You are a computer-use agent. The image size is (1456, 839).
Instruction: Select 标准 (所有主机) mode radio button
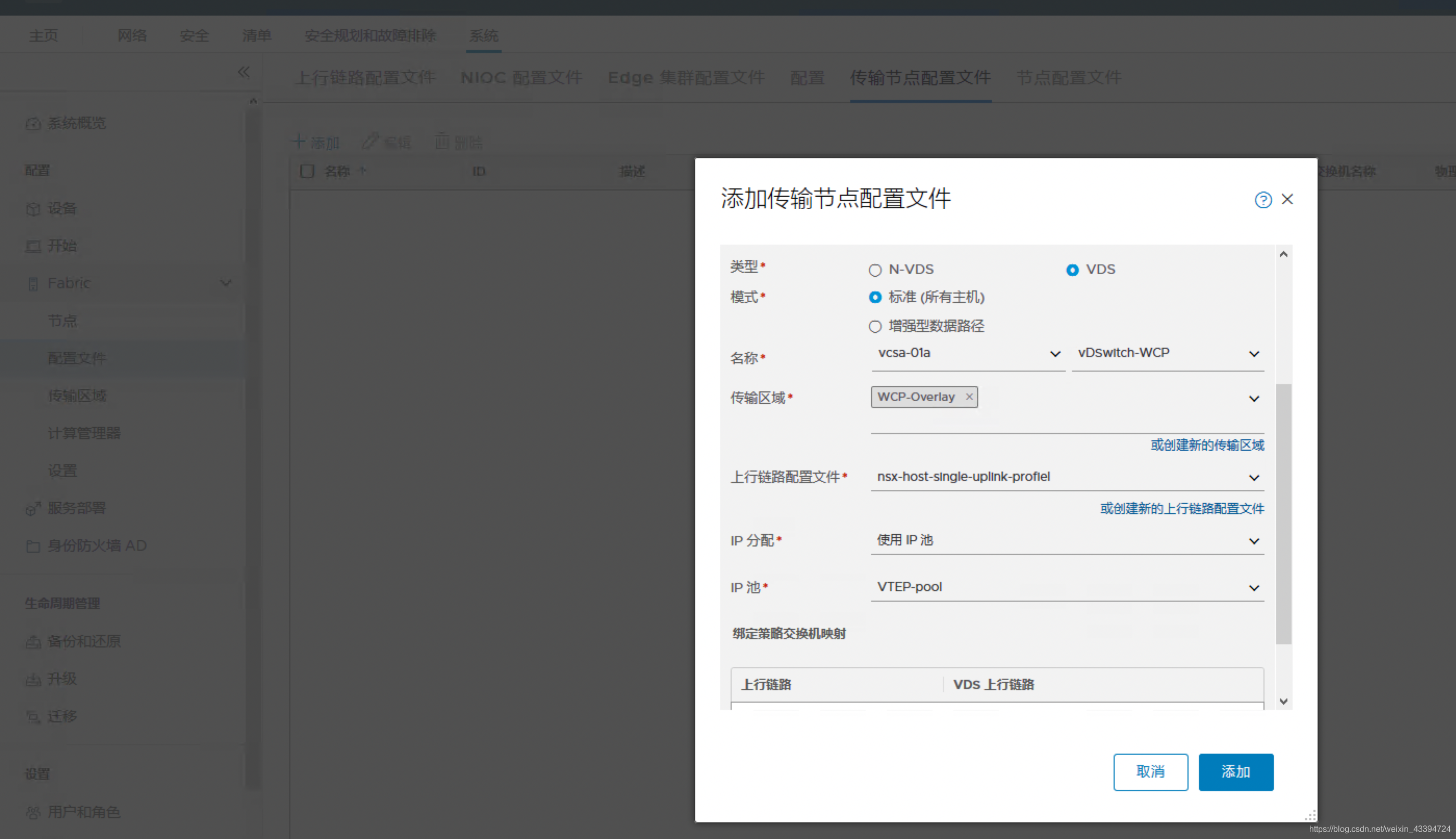tap(875, 297)
